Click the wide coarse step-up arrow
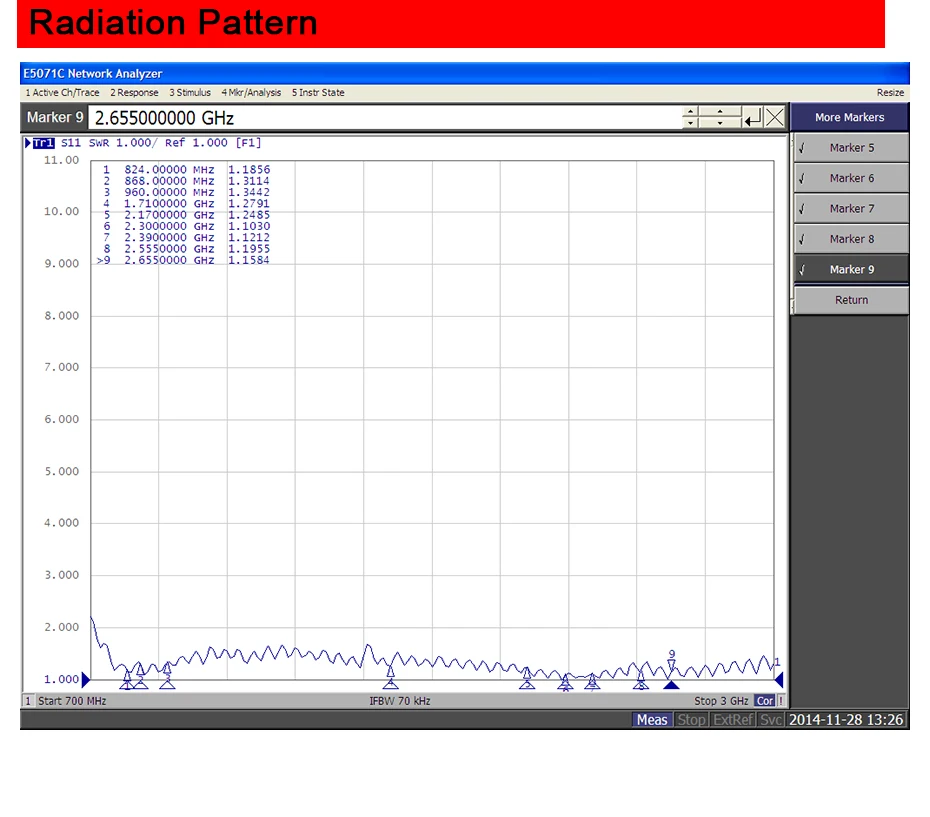The height and width of the screenshot is (817, 930). point(719,112)
